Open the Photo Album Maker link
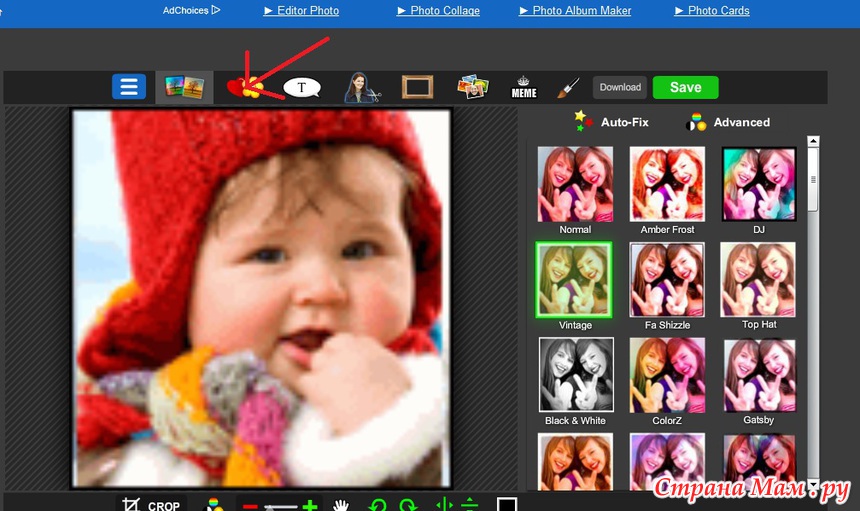Viewport: 860px width, 511px height. point(575,10)
